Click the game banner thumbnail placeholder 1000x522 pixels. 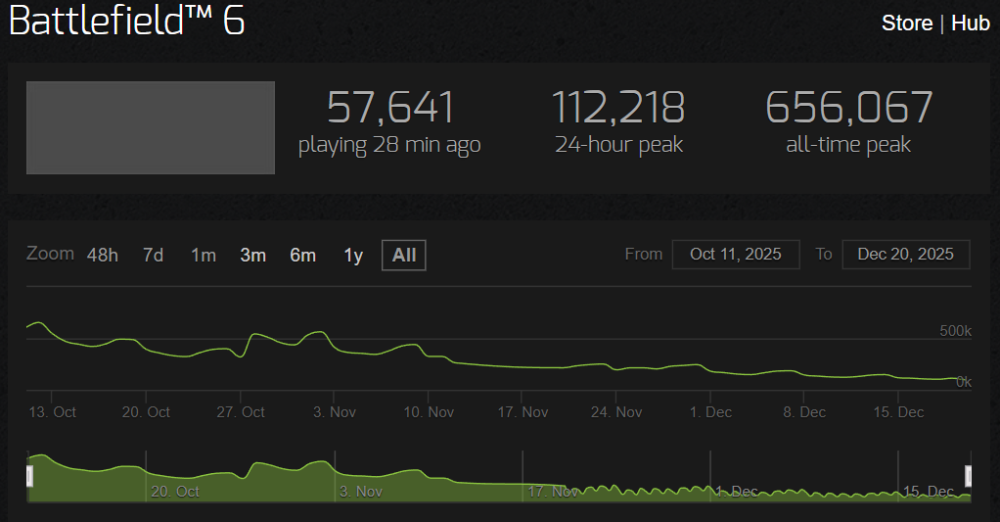point(151,128)
